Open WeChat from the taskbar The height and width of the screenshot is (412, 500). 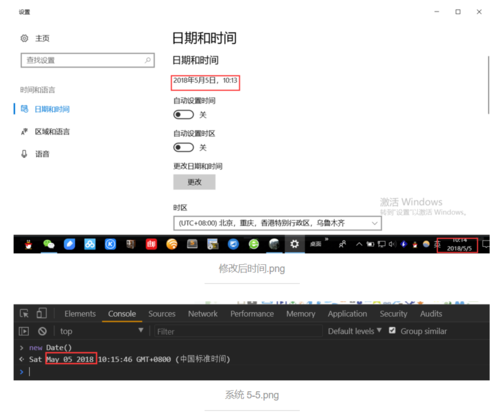point(49,244)
